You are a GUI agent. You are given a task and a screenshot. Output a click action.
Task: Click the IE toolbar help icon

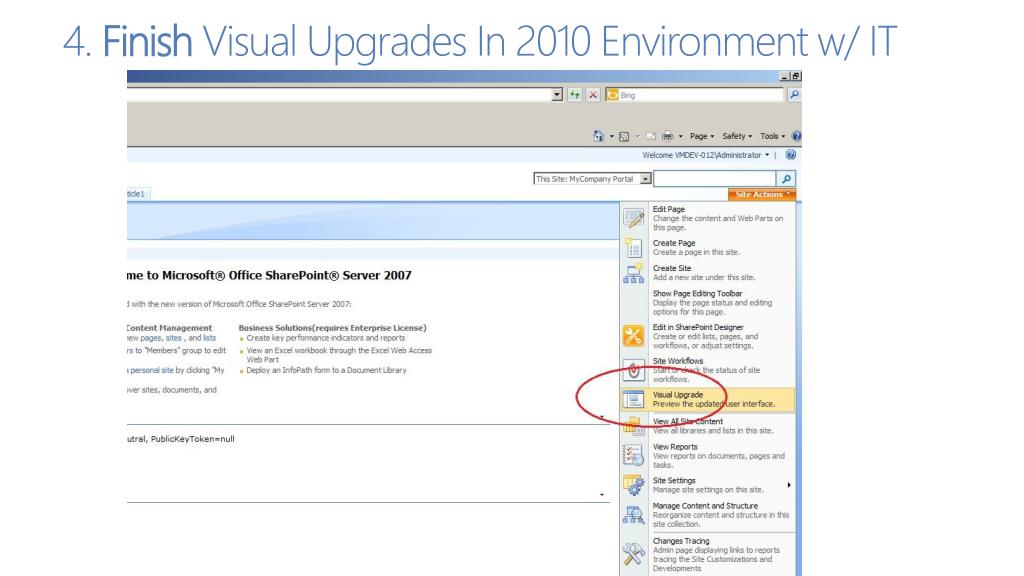[796, 136]
